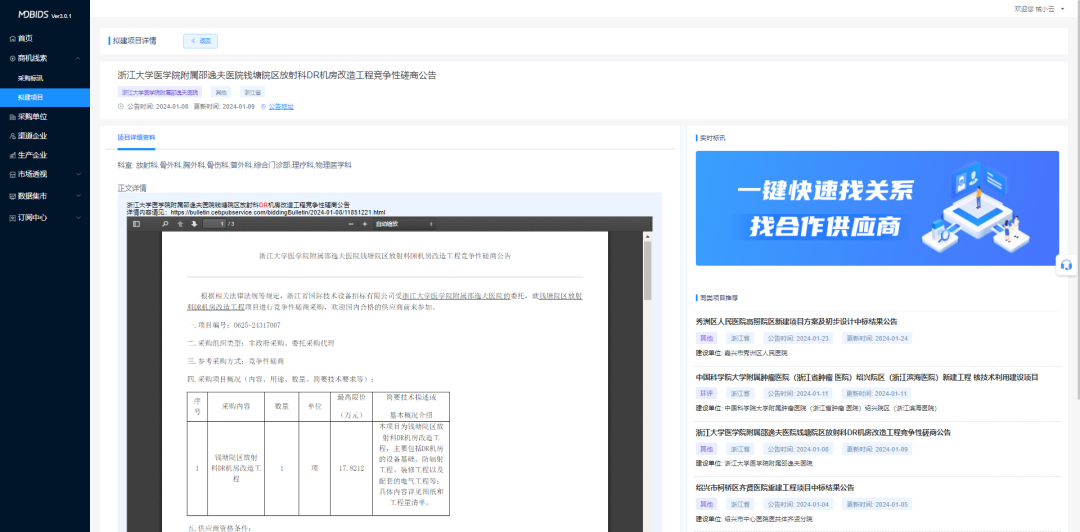Open the PDF find/search tool
The width and height of the screenshot is (1080, 532).
click(165, 224)
